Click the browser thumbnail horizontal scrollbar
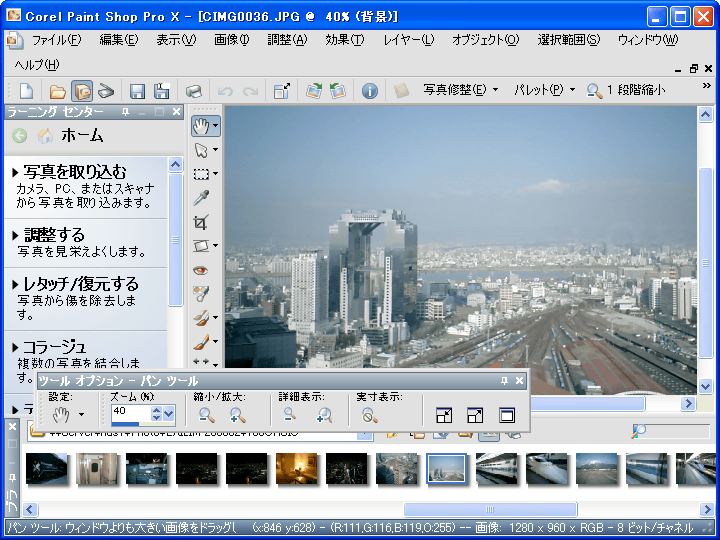 pyautogui.click(x=490, y=509)
